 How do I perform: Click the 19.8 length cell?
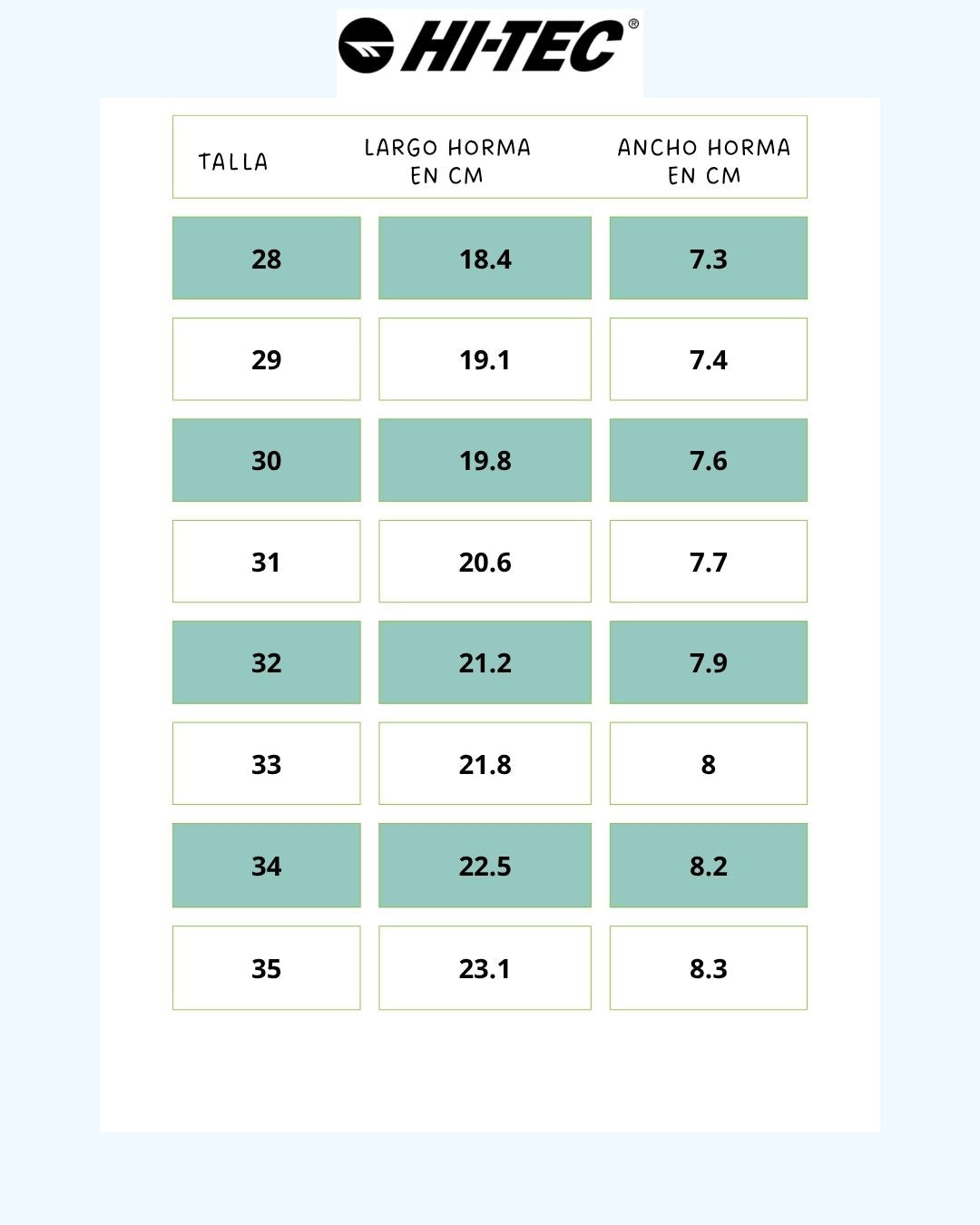pyautogui.click(x=485, y=460)
